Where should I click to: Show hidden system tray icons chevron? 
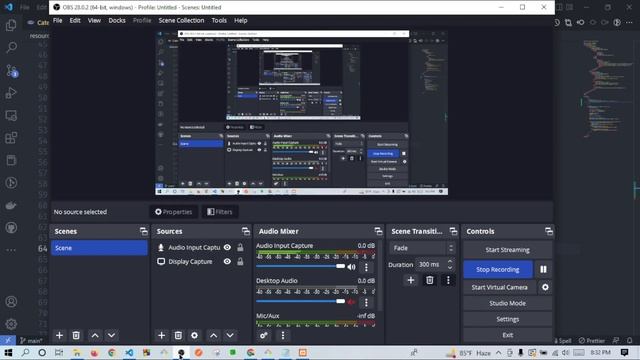click(499, 352)
